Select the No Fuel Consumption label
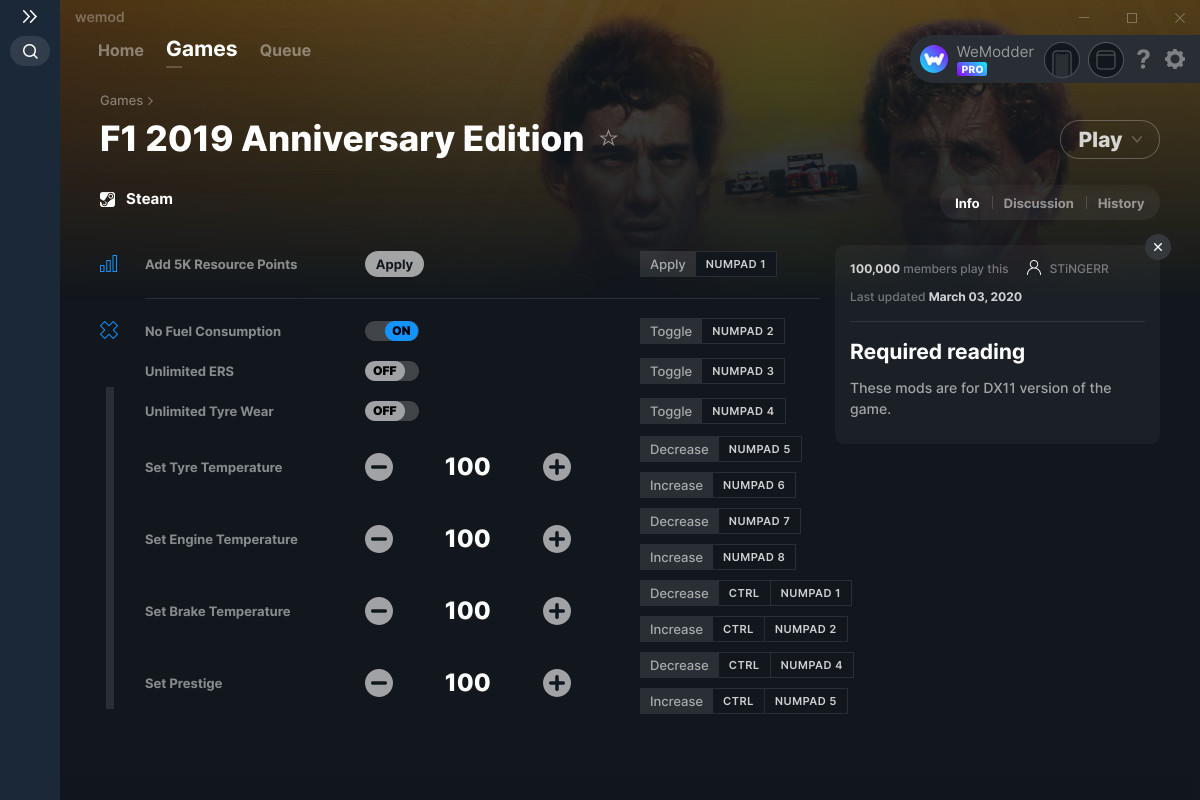The height and width of the screenshot is (800, 1200). click(x=213, y=331)
